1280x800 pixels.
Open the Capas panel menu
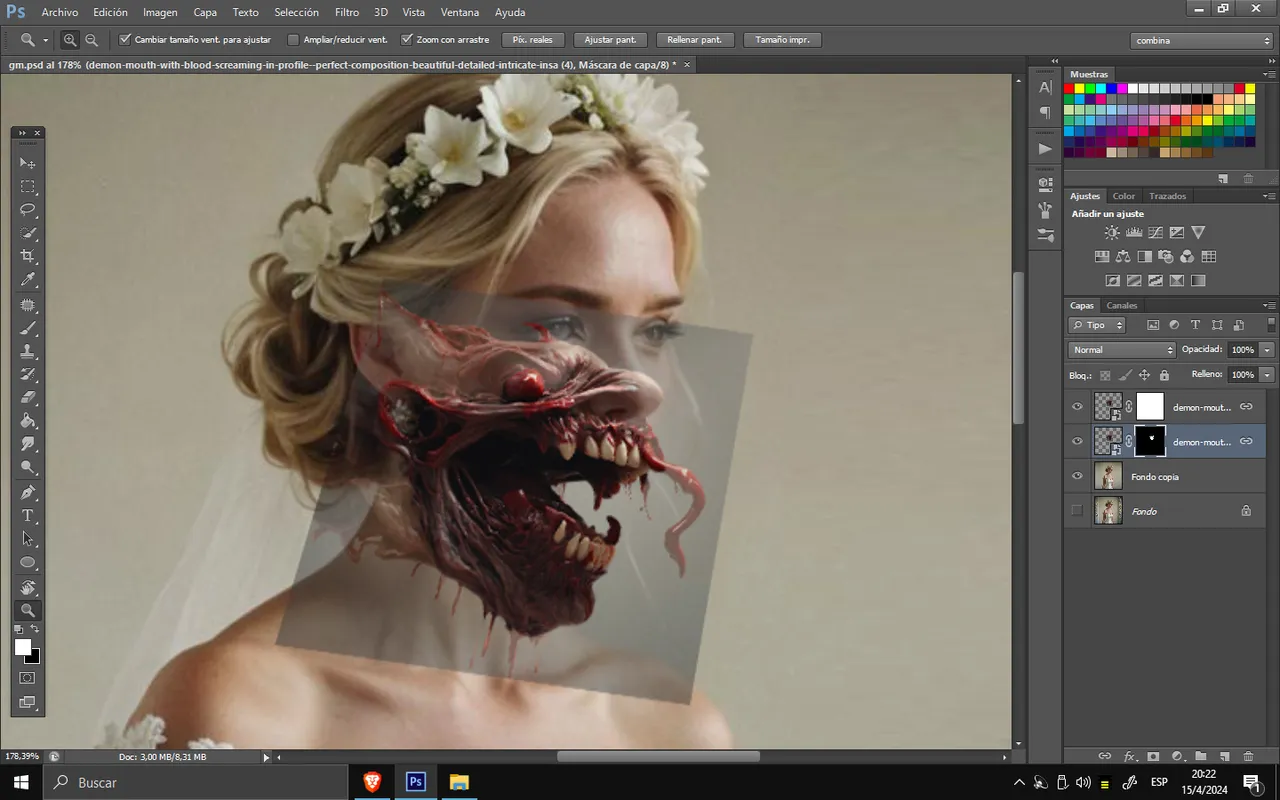(x=1269, y=305)
